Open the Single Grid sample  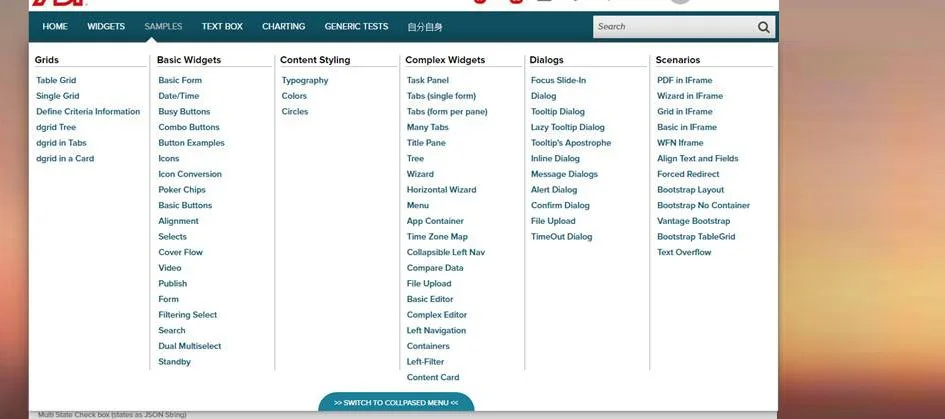tap(58, 96)
